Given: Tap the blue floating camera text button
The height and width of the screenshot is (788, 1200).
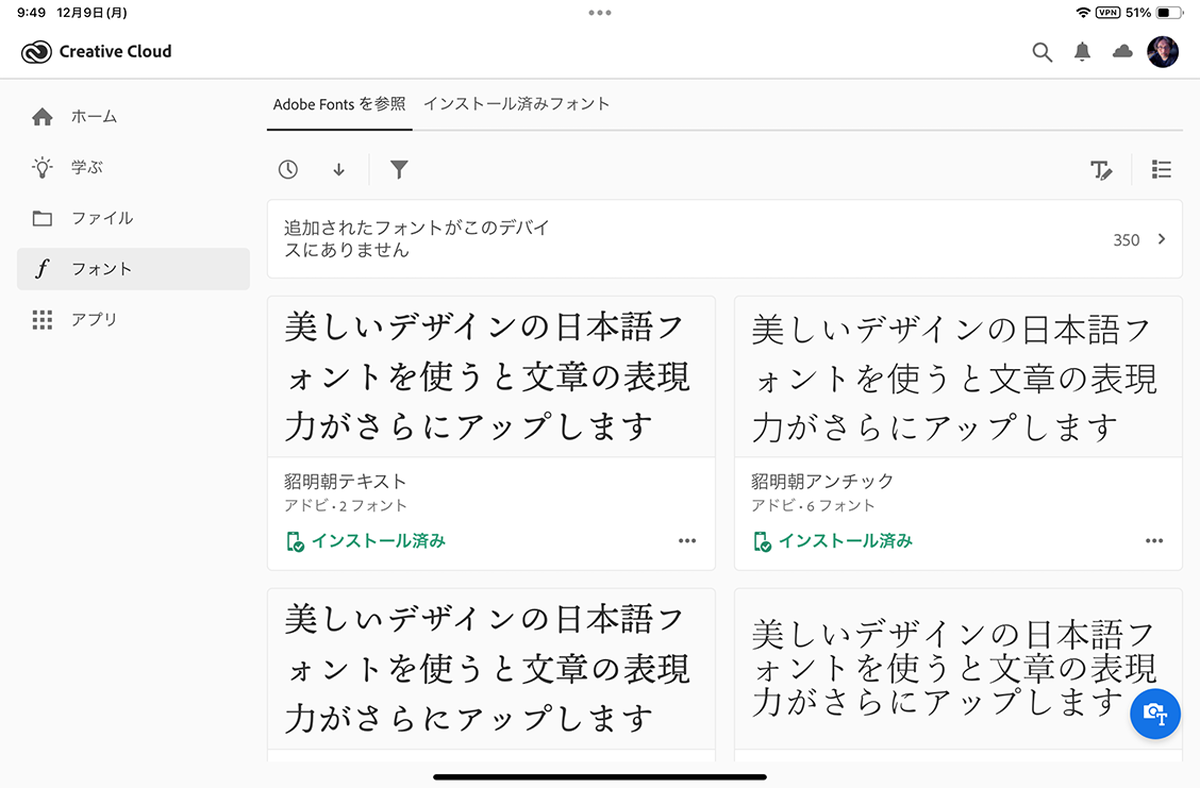Looking at the screenshot, I should [x=1155, y=714].
